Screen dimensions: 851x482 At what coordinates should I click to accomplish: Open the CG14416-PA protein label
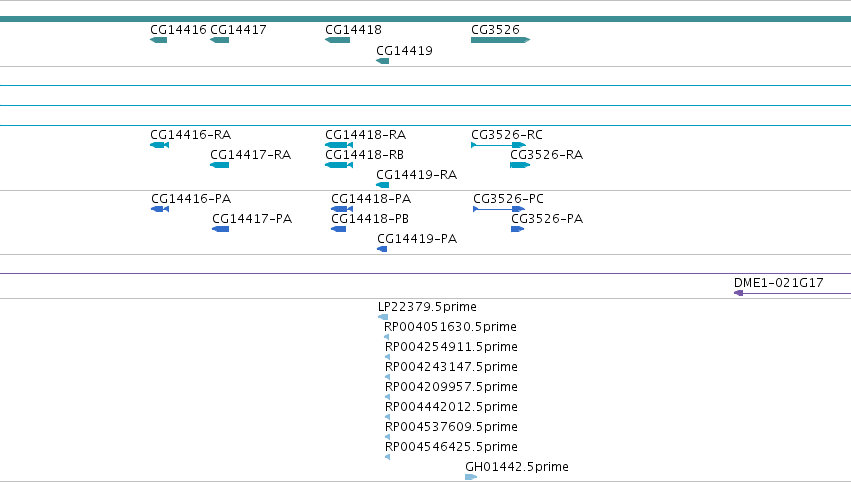pyautogui.click(x=191, y=199)
